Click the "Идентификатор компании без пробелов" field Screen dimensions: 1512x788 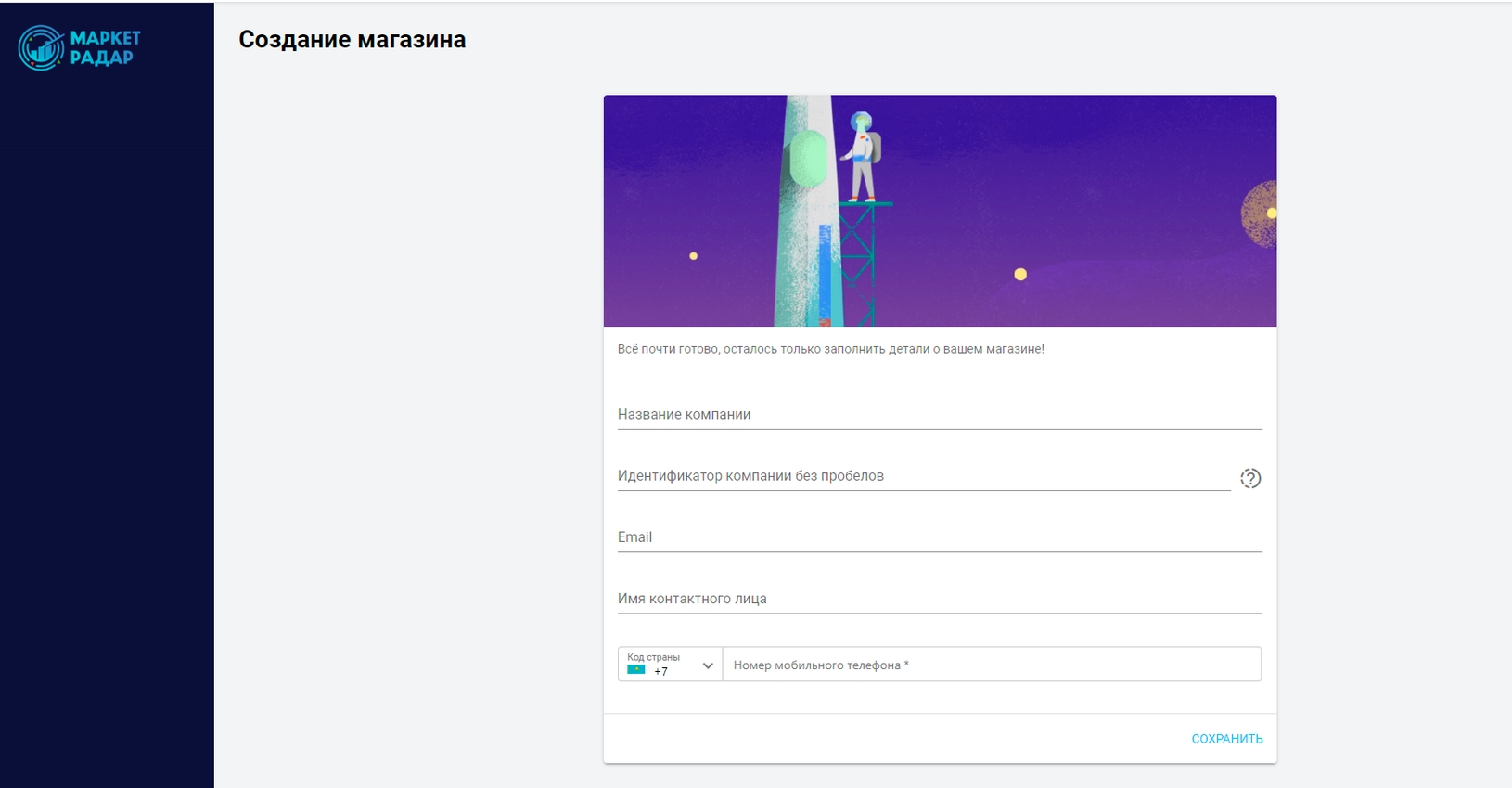tap(923, 475)
